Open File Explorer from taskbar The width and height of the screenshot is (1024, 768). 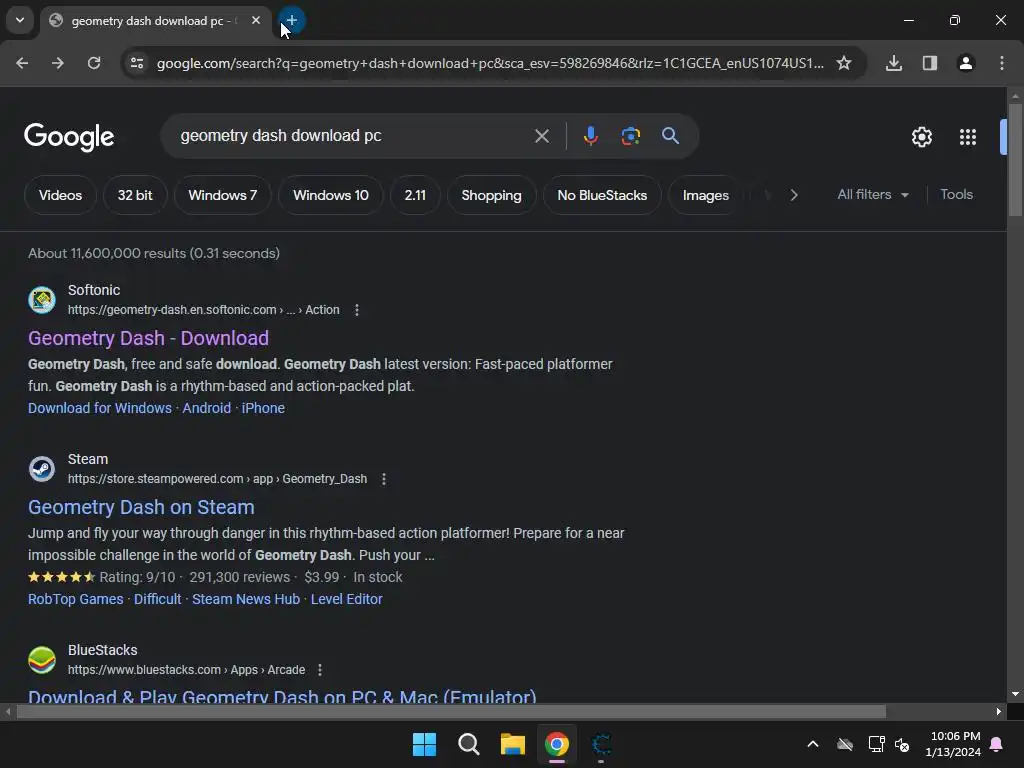tap(513, 744)
